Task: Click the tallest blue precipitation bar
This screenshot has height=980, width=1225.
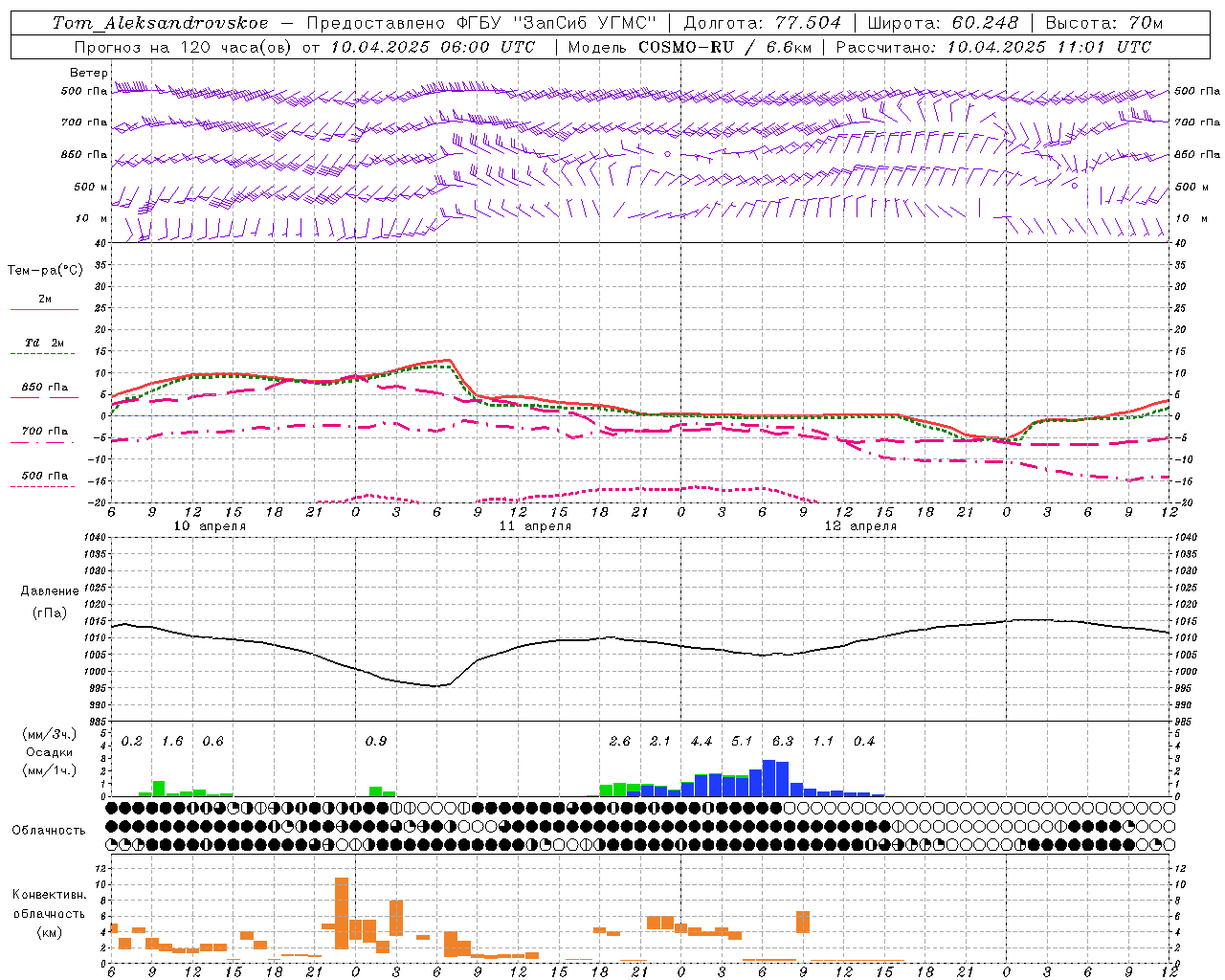Action: pos(768,778)
